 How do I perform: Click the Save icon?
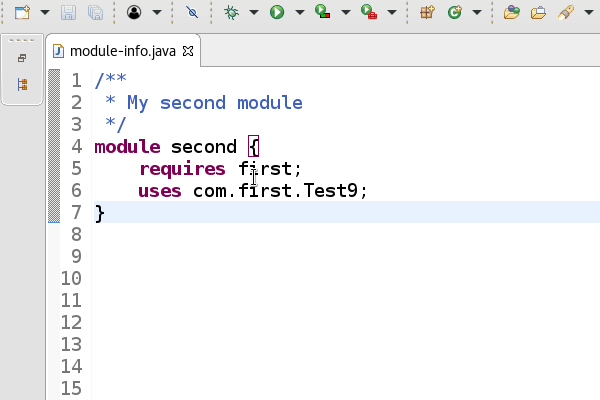68,13
